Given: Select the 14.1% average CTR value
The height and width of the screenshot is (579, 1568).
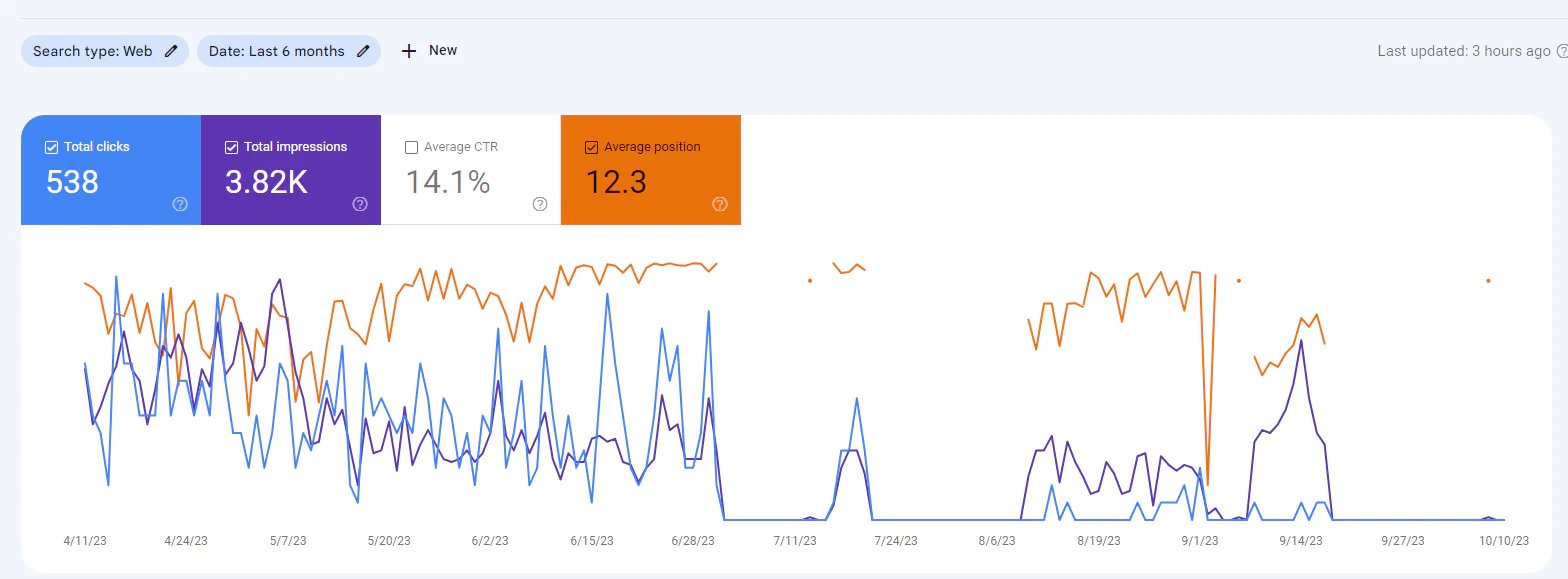Looking at the screenshot, I should pos(447,182).
